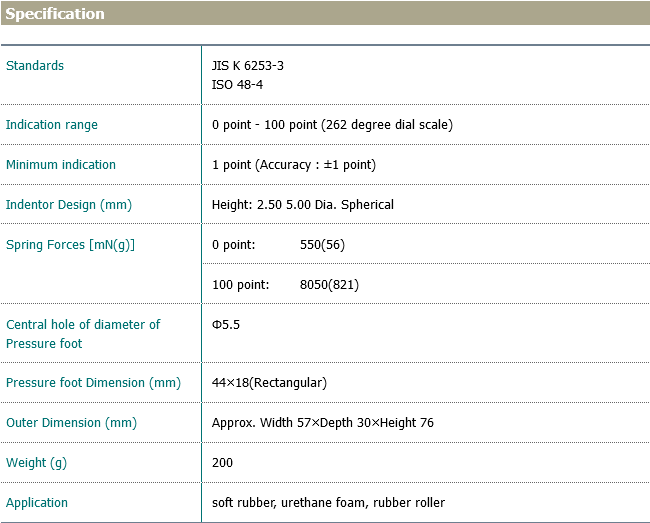Click the Weight value 200
Image resolution: width=650 pixels, height=523 pixels.
[222, 463]
